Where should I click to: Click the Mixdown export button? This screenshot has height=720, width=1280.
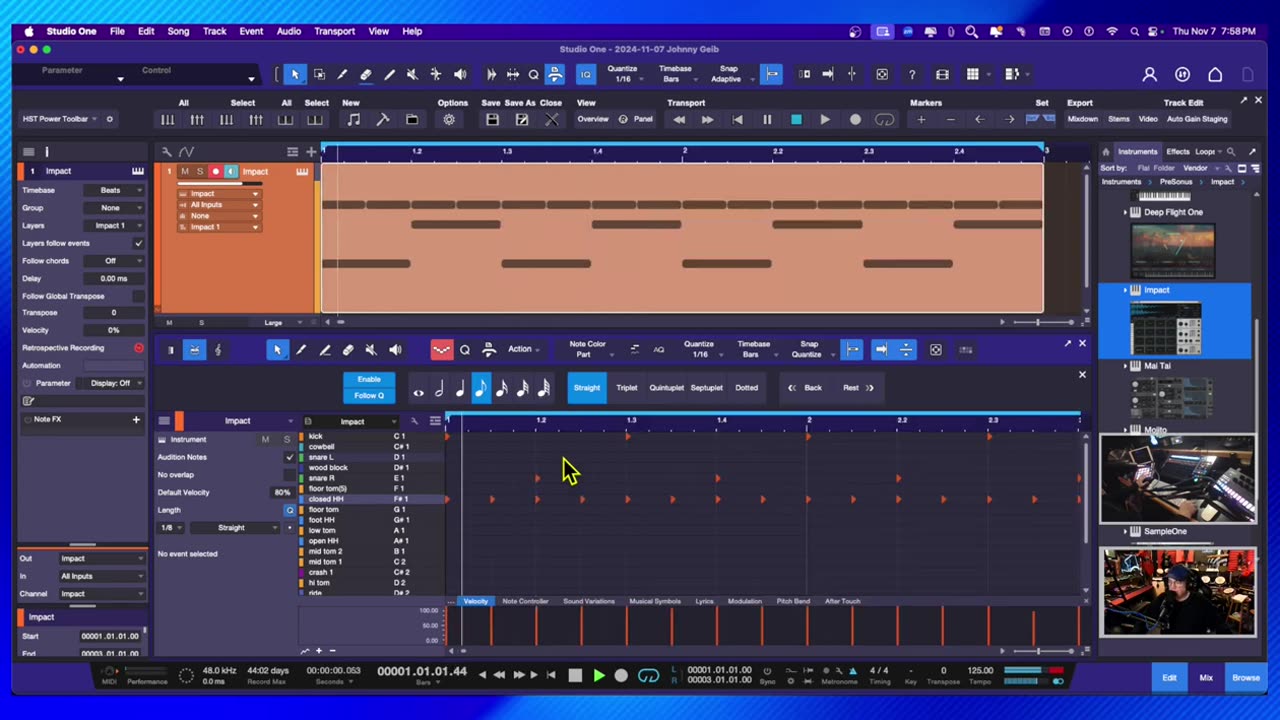coord(1082,119)
